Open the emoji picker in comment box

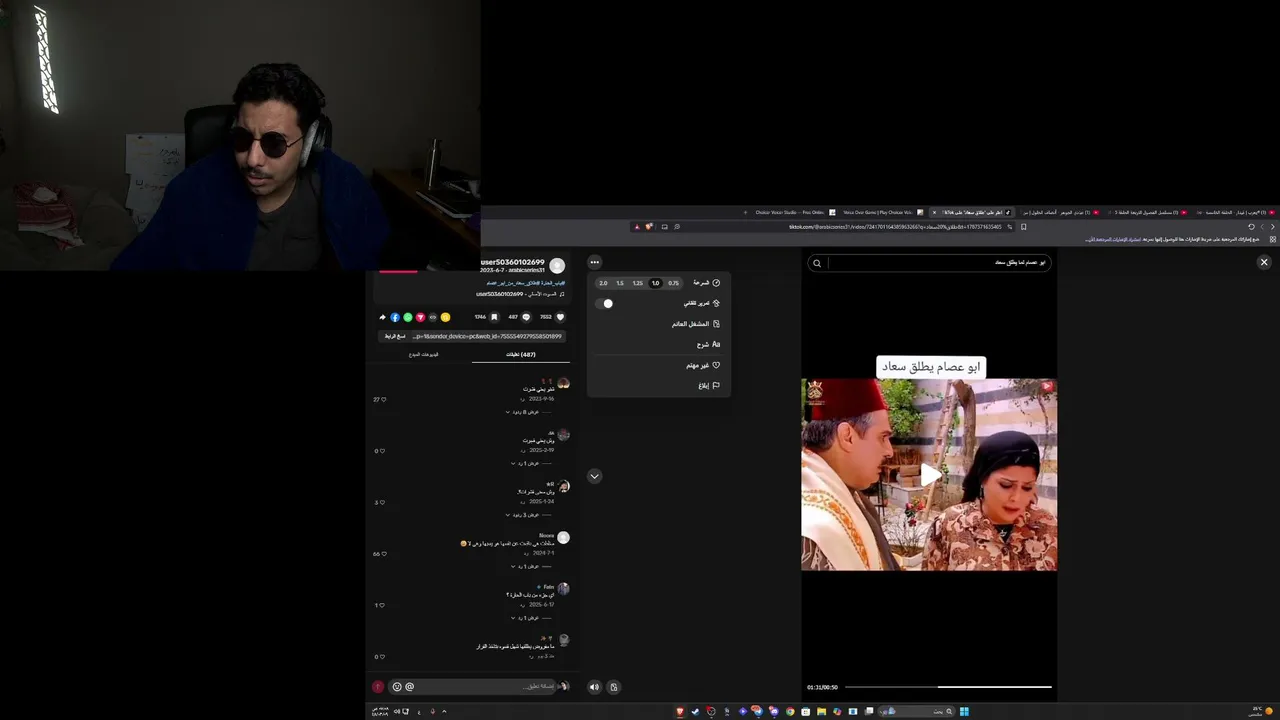(397, 686)
